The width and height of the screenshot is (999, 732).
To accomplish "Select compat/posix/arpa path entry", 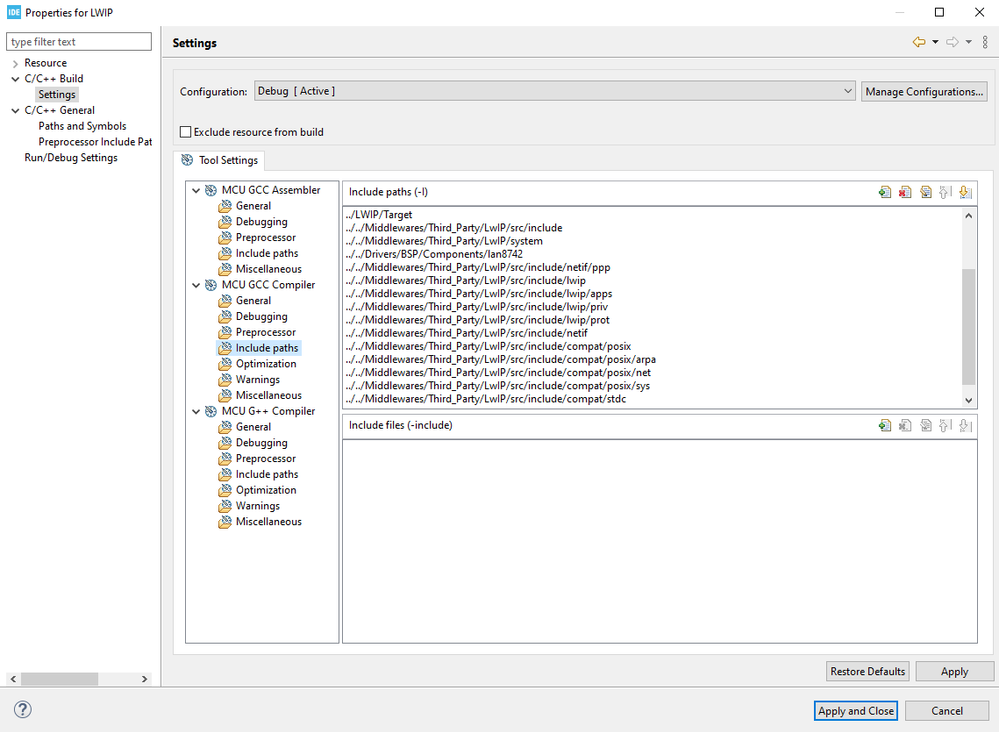I will [x=500, y=359].
